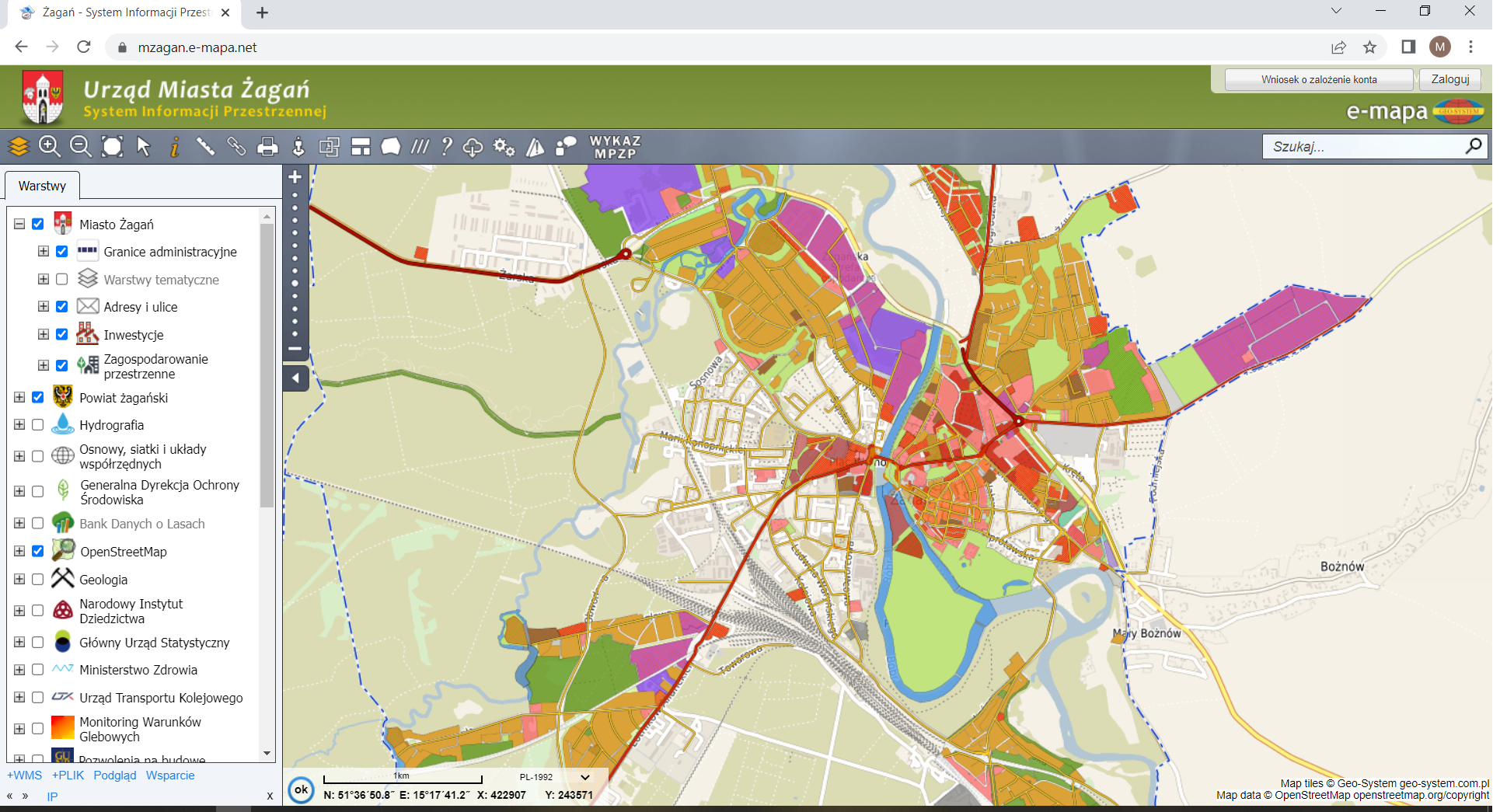Select the Warstwy tab

pyautogui.click(x=42, y=186)
